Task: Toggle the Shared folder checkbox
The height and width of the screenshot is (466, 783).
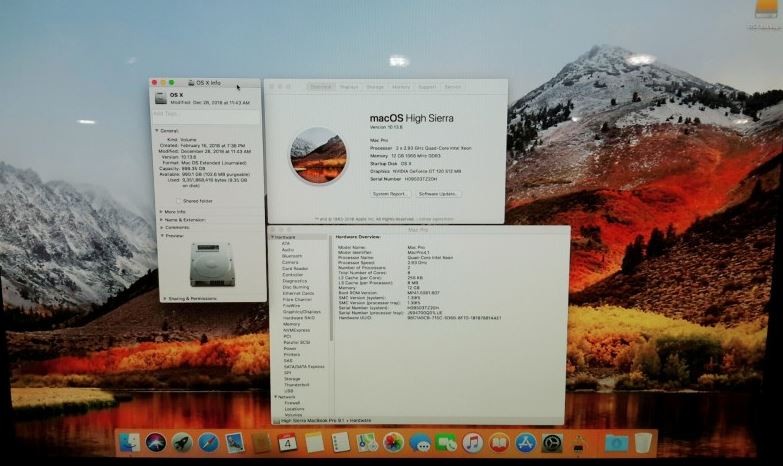Action: coord(178,201)
